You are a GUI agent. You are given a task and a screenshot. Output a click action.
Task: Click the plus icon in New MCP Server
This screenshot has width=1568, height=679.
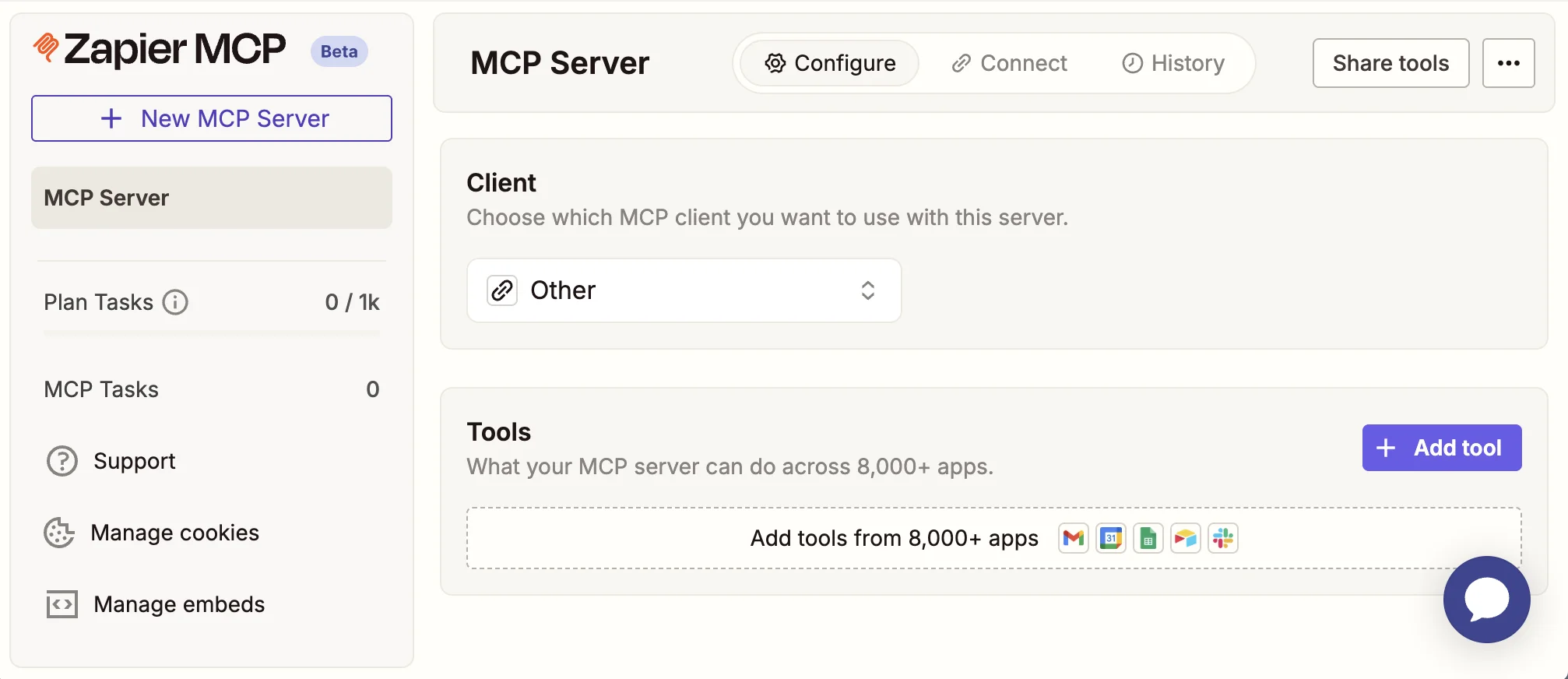[111, 118]
